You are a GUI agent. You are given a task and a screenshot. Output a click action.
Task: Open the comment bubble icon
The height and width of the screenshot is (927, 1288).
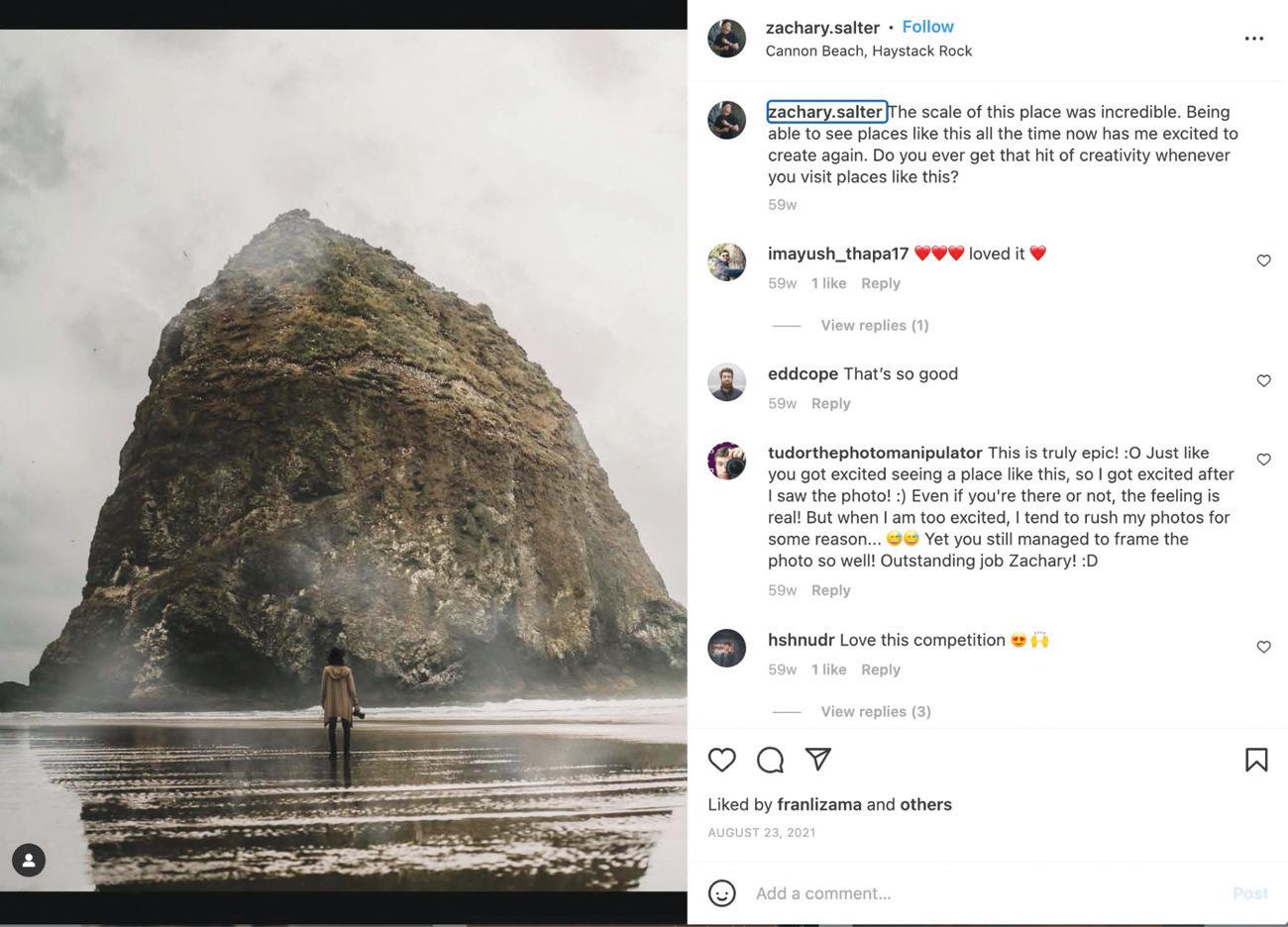point(770,760)
